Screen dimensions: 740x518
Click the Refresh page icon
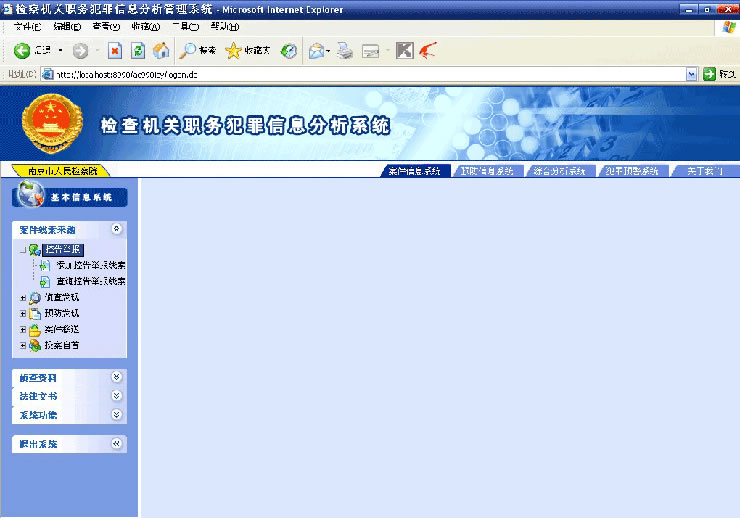coord(138,50)
